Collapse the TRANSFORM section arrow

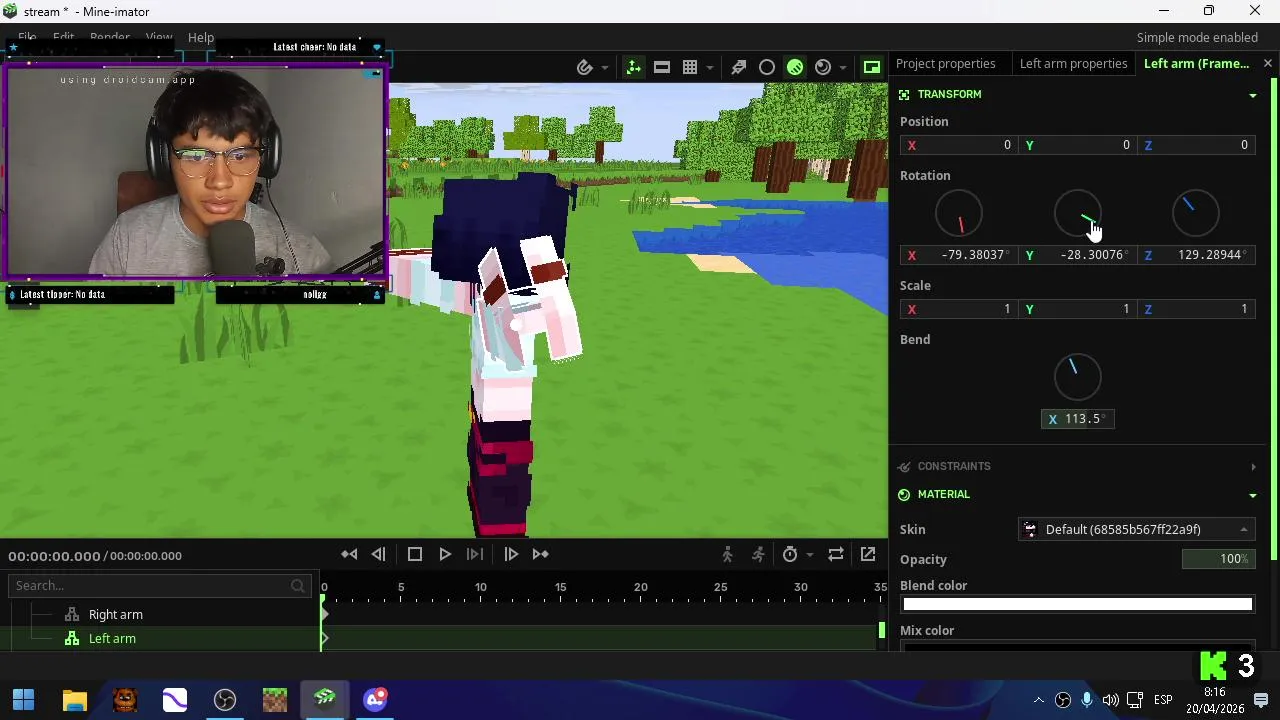coord(1253,95)
